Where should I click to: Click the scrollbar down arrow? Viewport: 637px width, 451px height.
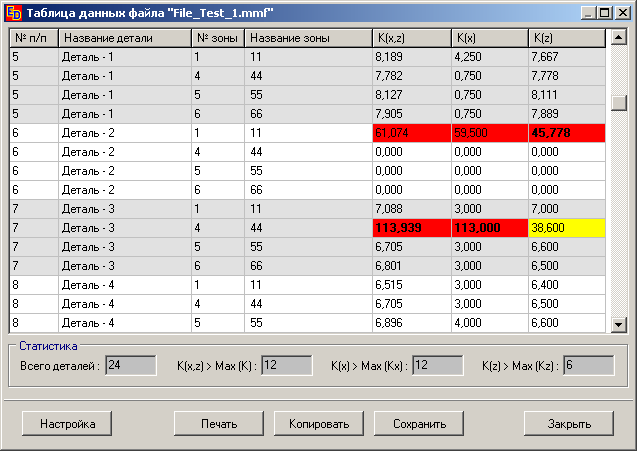coord(618,324)
